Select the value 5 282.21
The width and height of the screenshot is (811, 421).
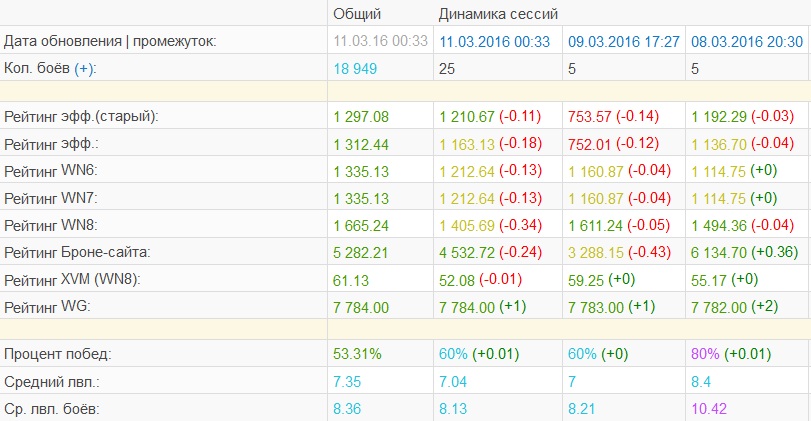click(361, 253)
